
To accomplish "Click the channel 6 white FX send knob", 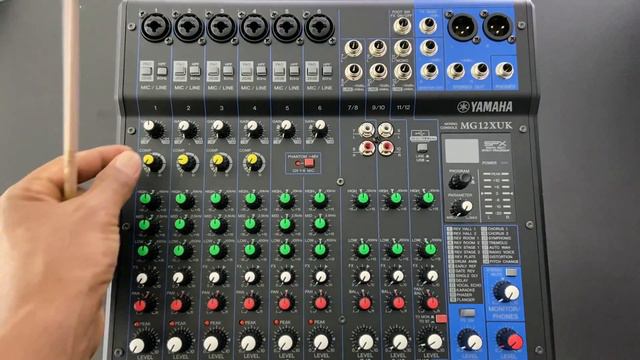I will (x=321, y=277).
